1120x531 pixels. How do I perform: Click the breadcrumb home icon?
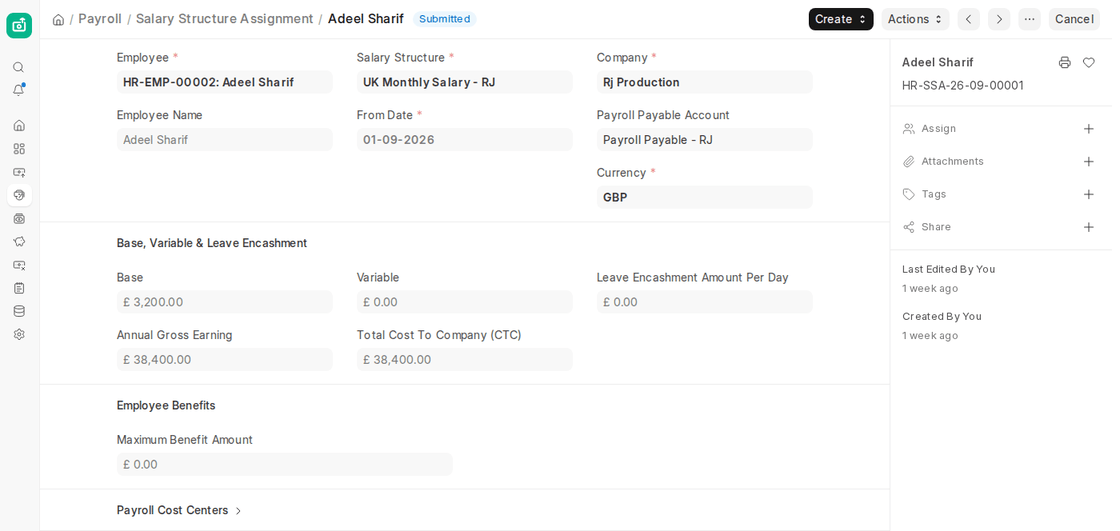click(59, 19)
